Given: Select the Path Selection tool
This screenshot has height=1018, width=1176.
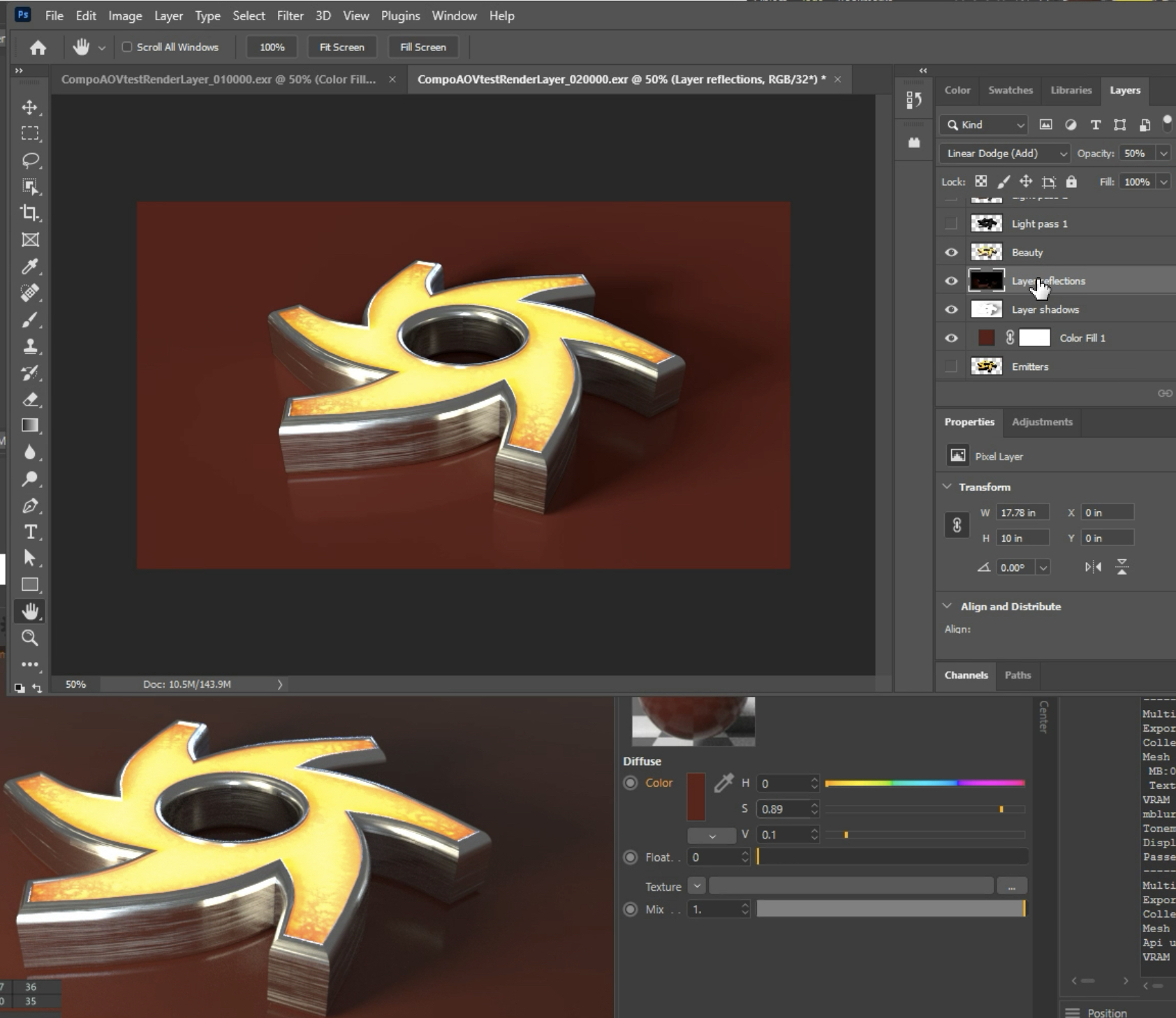Looking at the screenshot, I should pos(29,558).
